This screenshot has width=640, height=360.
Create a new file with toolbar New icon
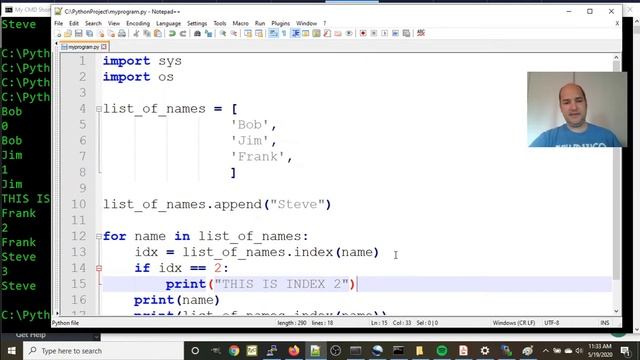pyautogui.click(x=58, y=33)
